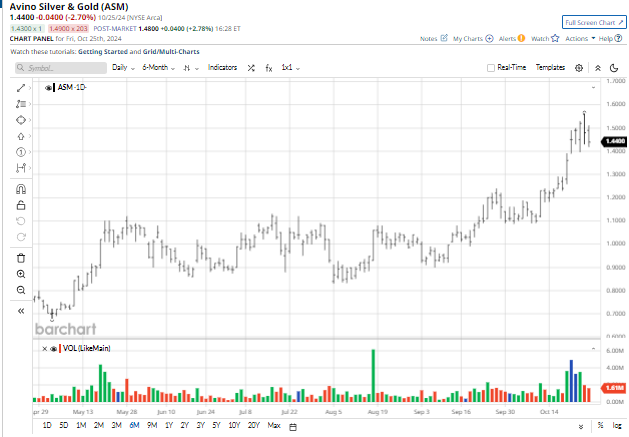Select the trend line drawing tool

[x=21, y=88]
